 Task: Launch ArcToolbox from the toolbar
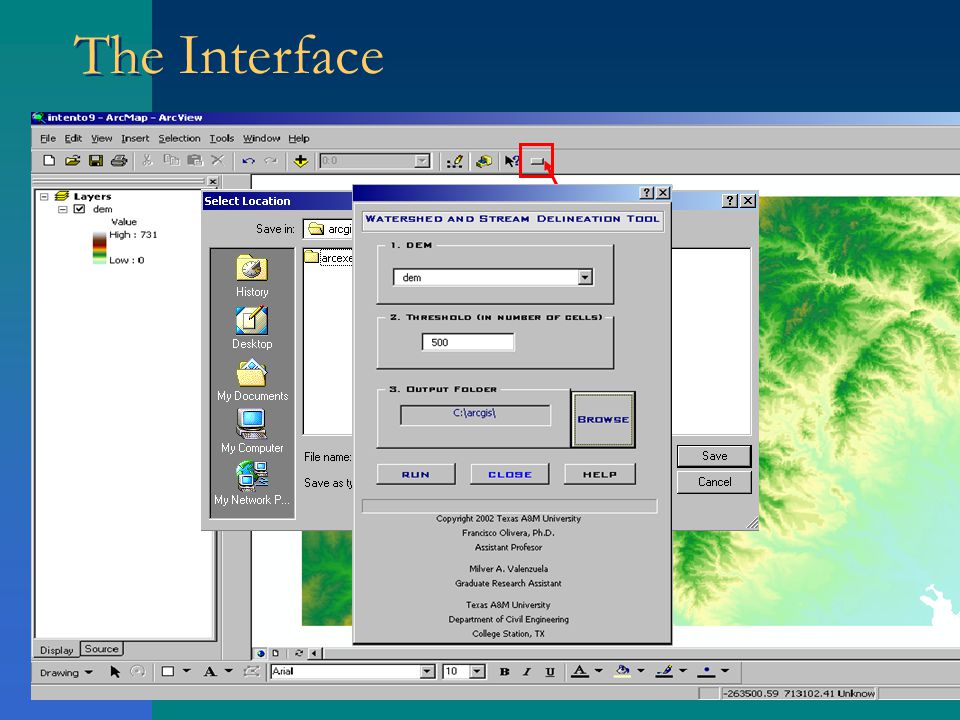tap(484, 161)
